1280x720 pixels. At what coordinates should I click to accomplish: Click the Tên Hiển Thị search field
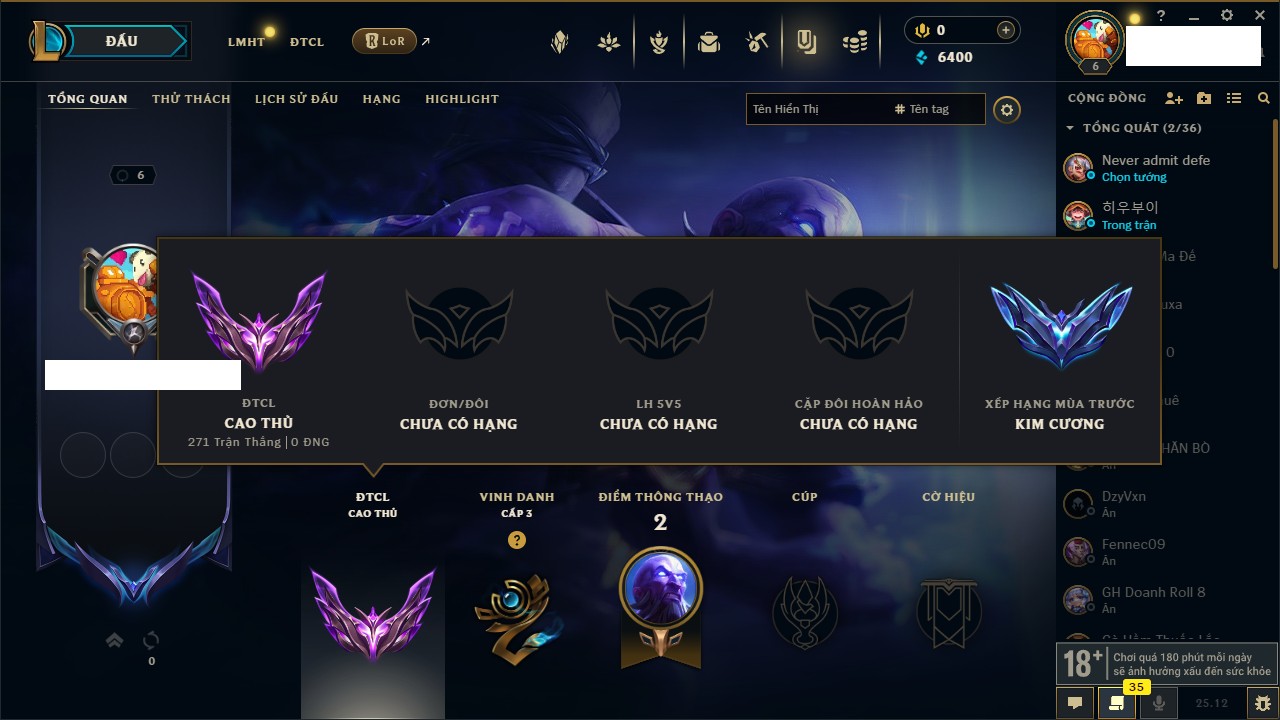(x=817, y=109)
